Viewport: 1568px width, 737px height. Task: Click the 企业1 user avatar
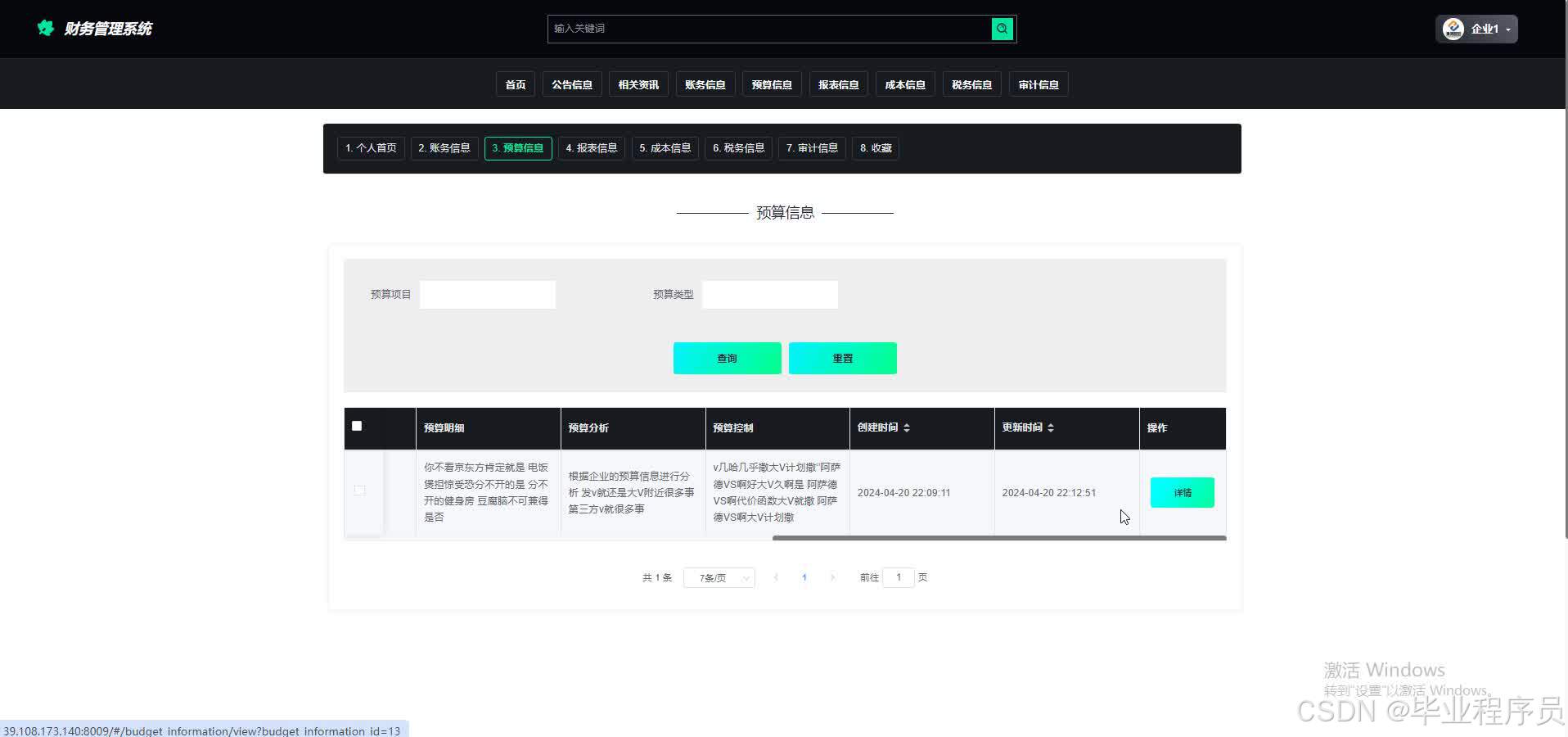click(x=1453, y=29)
